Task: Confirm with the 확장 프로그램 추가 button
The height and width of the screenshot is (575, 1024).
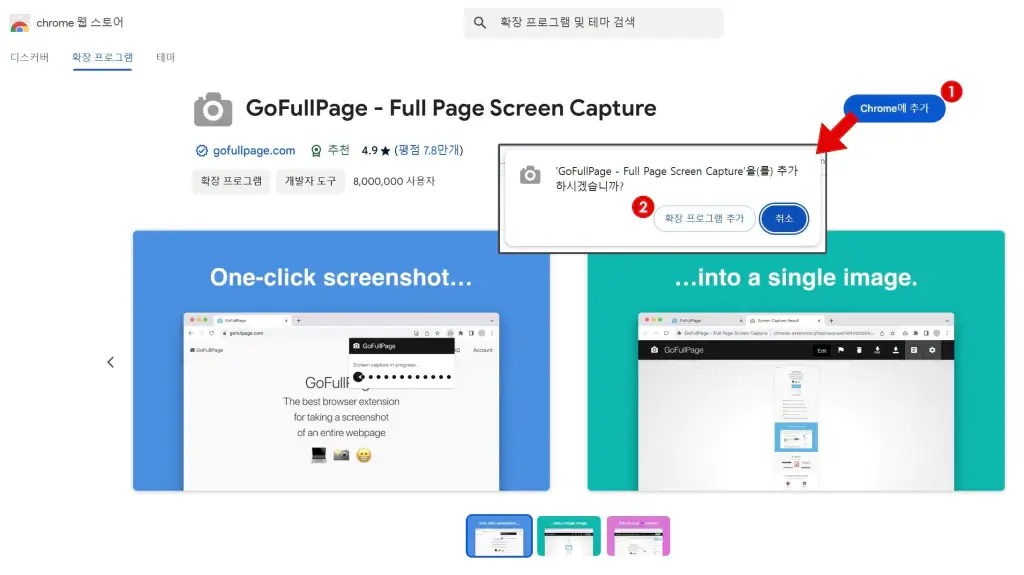Action: [705, 218]
